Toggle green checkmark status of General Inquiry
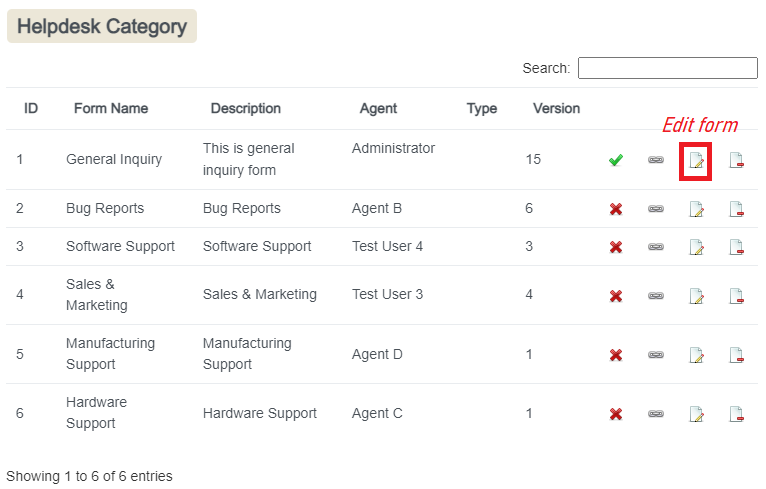 tap(616, 160)
